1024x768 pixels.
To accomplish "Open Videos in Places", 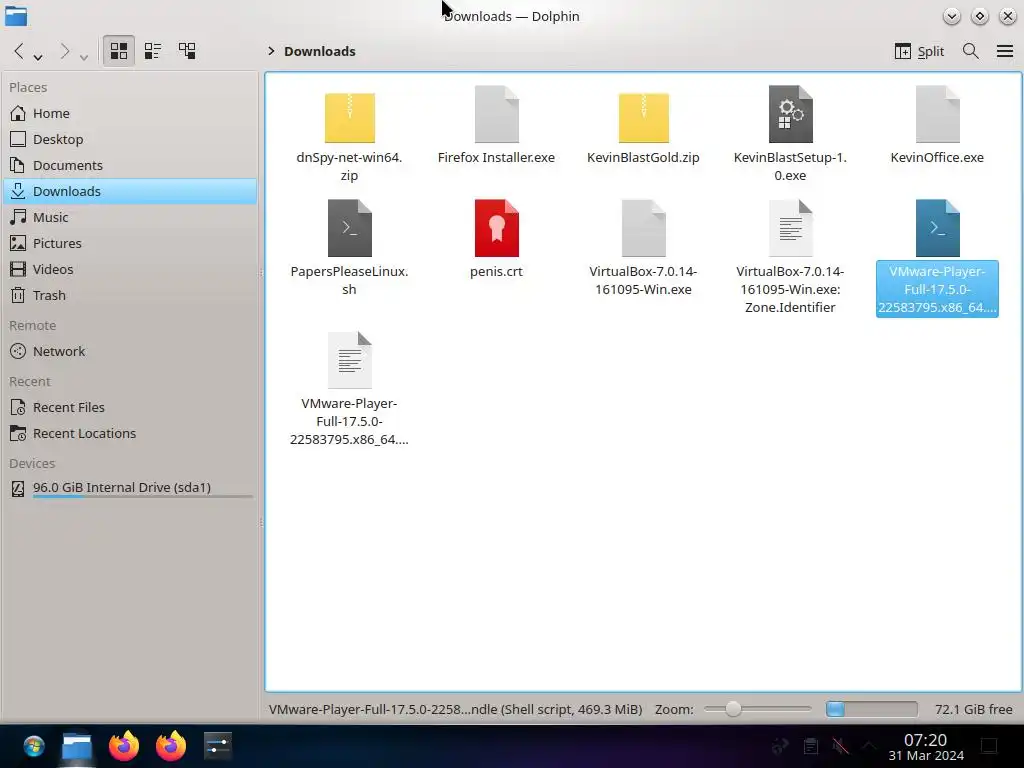I will [130, 269].
